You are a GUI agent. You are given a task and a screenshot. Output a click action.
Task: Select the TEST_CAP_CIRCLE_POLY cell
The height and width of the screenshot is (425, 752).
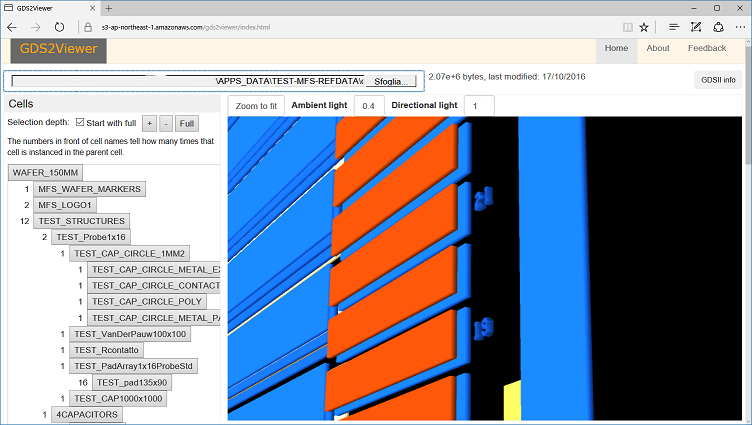pos(147,302)
